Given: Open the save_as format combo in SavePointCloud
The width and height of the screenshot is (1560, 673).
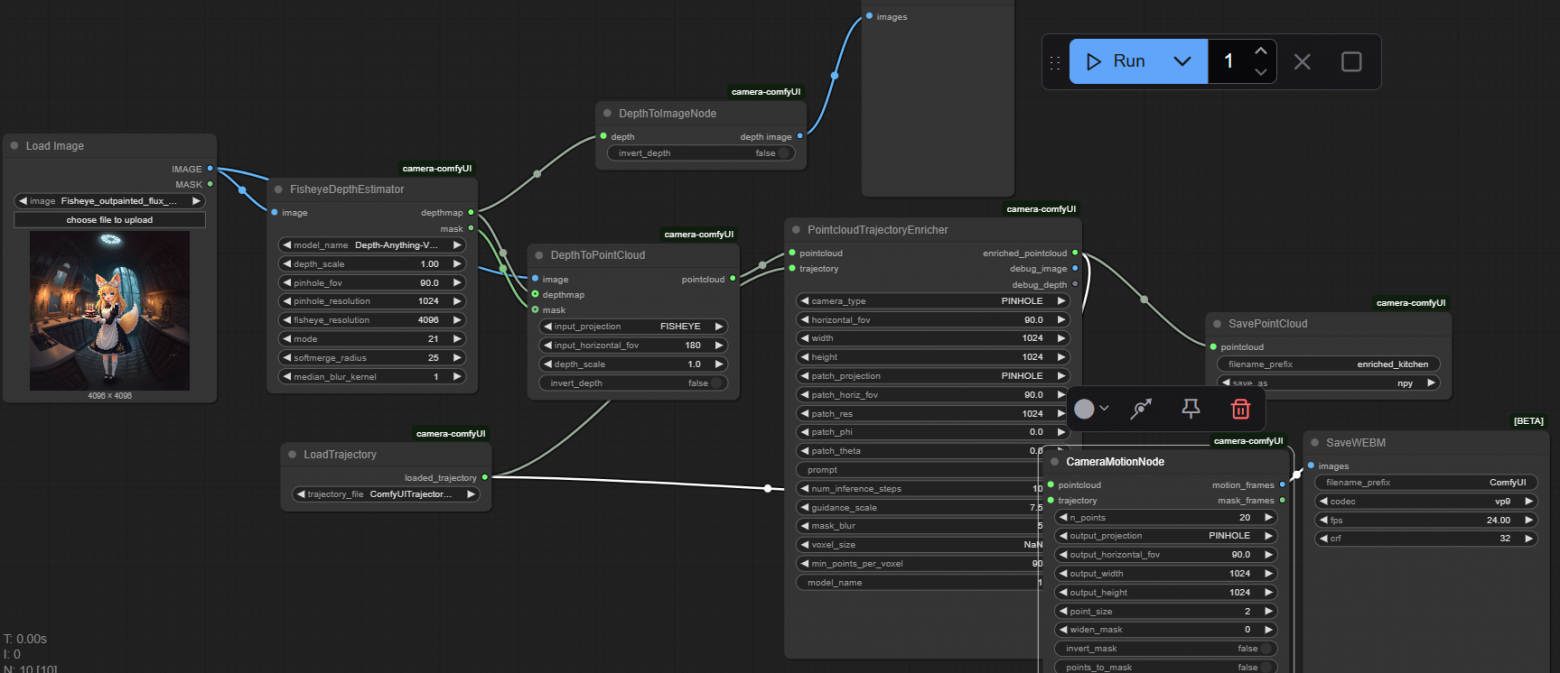Looking at the screenshot, I should tap(1328, 383).
